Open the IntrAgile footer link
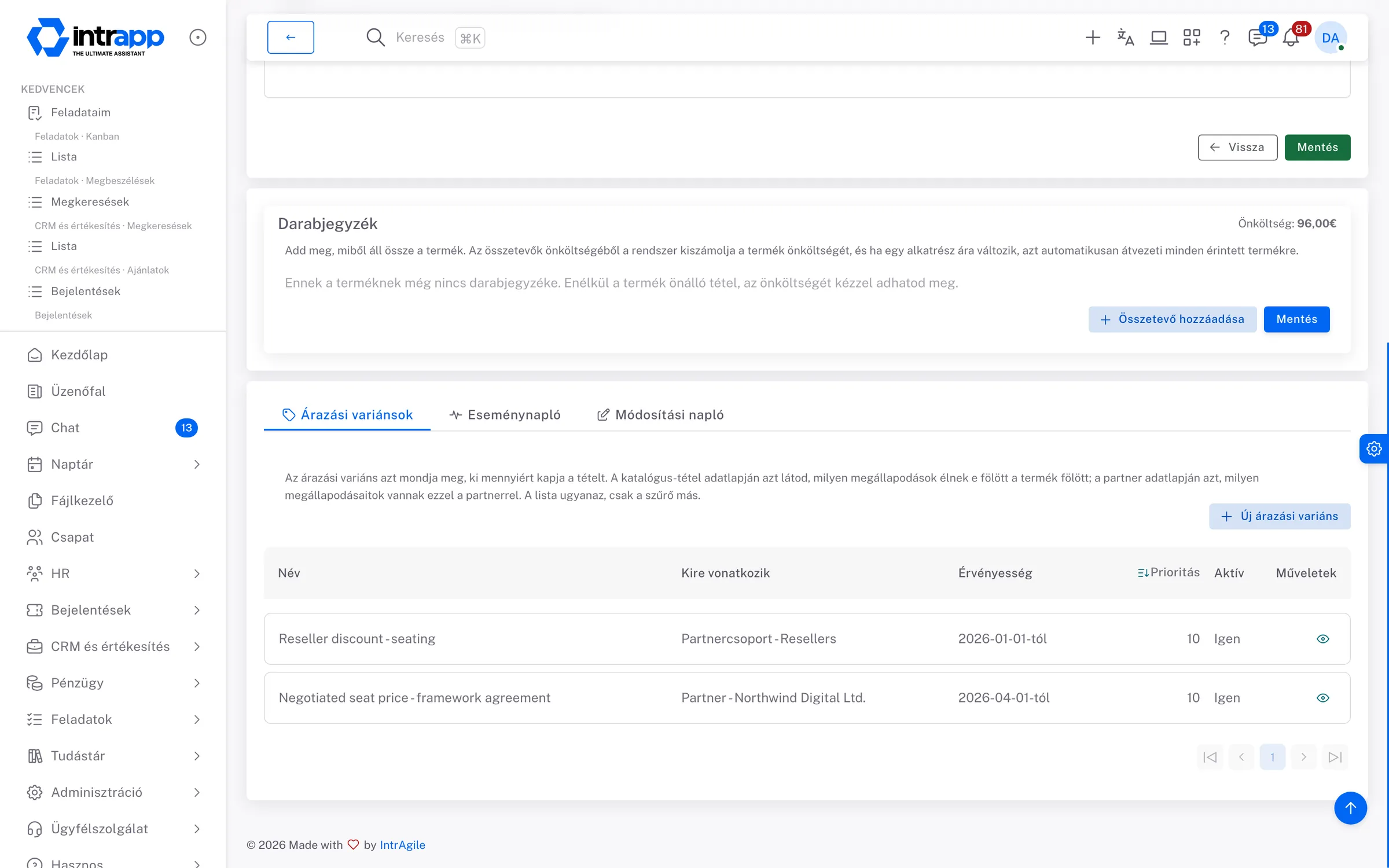This screenshot has height=868, width=1389. pos(402,845)
